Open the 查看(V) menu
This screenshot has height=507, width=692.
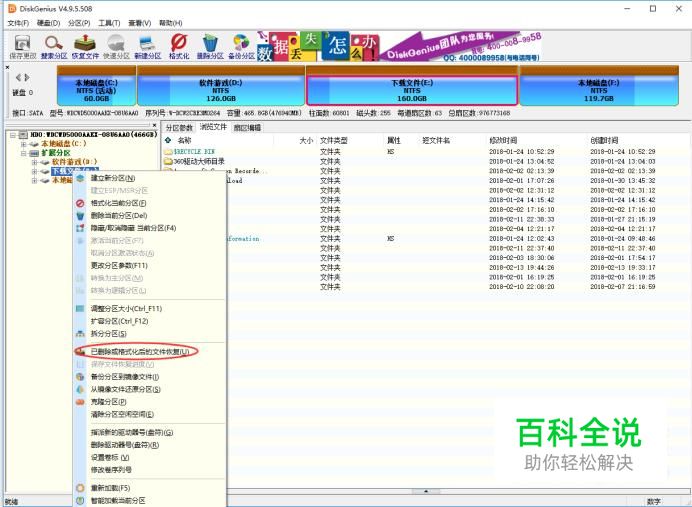(139, 23)
